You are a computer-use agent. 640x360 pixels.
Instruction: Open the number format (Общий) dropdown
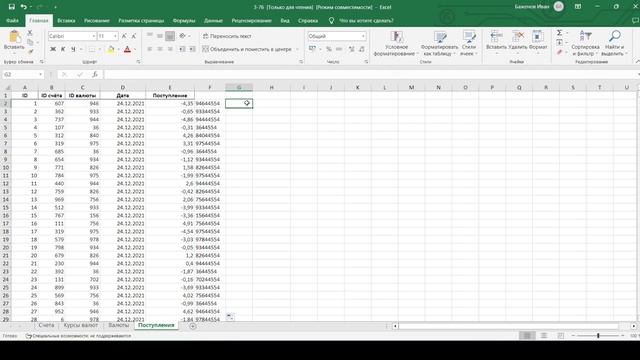pyautogui.click(x=363, y=36)
